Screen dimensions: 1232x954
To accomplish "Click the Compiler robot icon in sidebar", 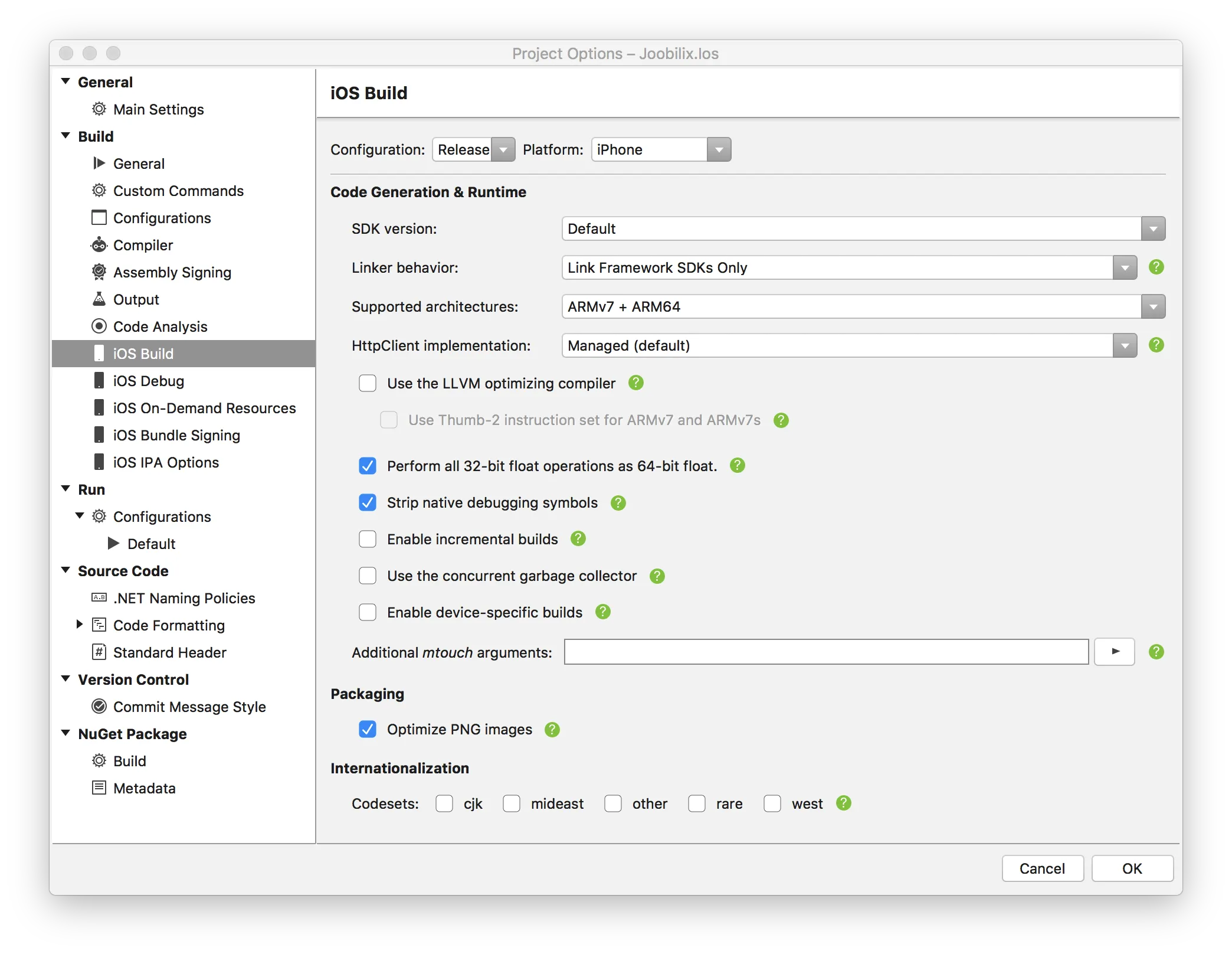I will [99, 245].
